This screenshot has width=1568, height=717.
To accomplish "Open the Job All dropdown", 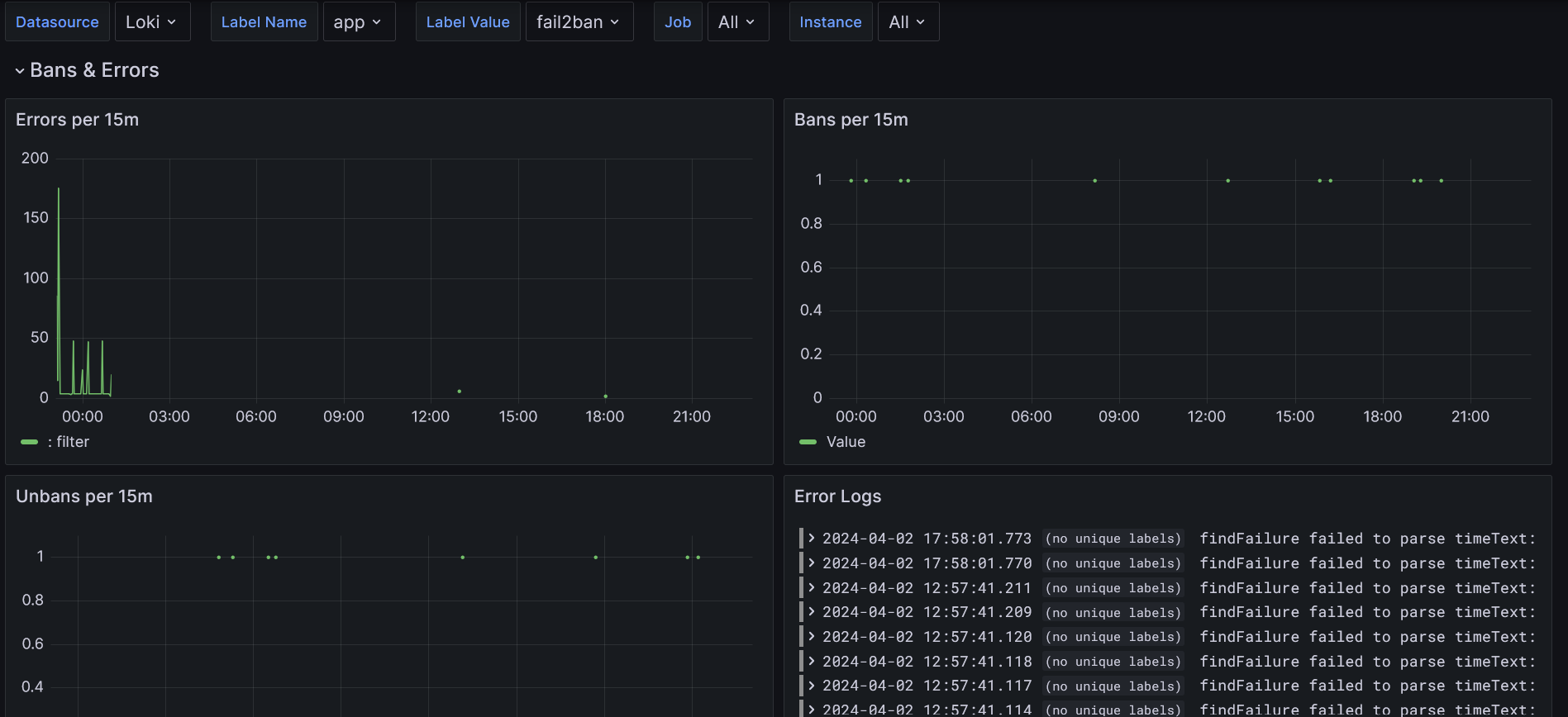I will pos(737,22).
